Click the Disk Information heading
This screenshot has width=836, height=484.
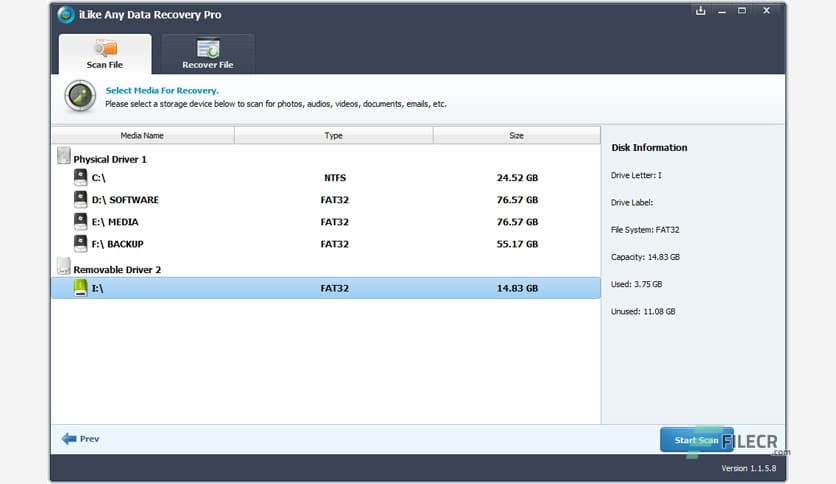point(649,148)
